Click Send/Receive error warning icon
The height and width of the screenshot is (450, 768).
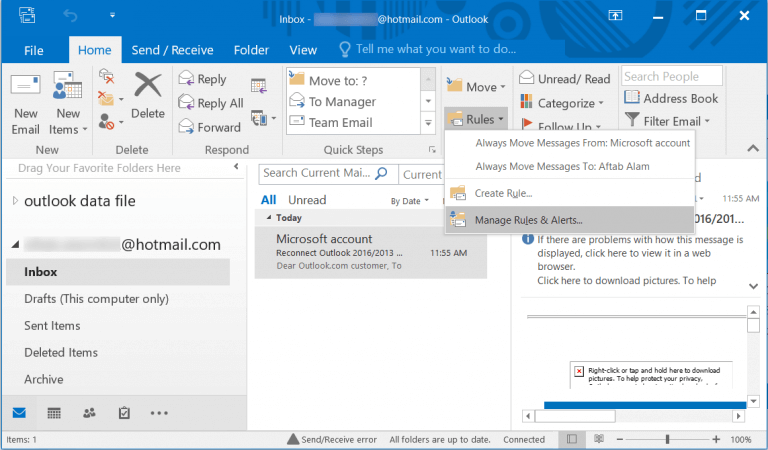coord(293,439)
